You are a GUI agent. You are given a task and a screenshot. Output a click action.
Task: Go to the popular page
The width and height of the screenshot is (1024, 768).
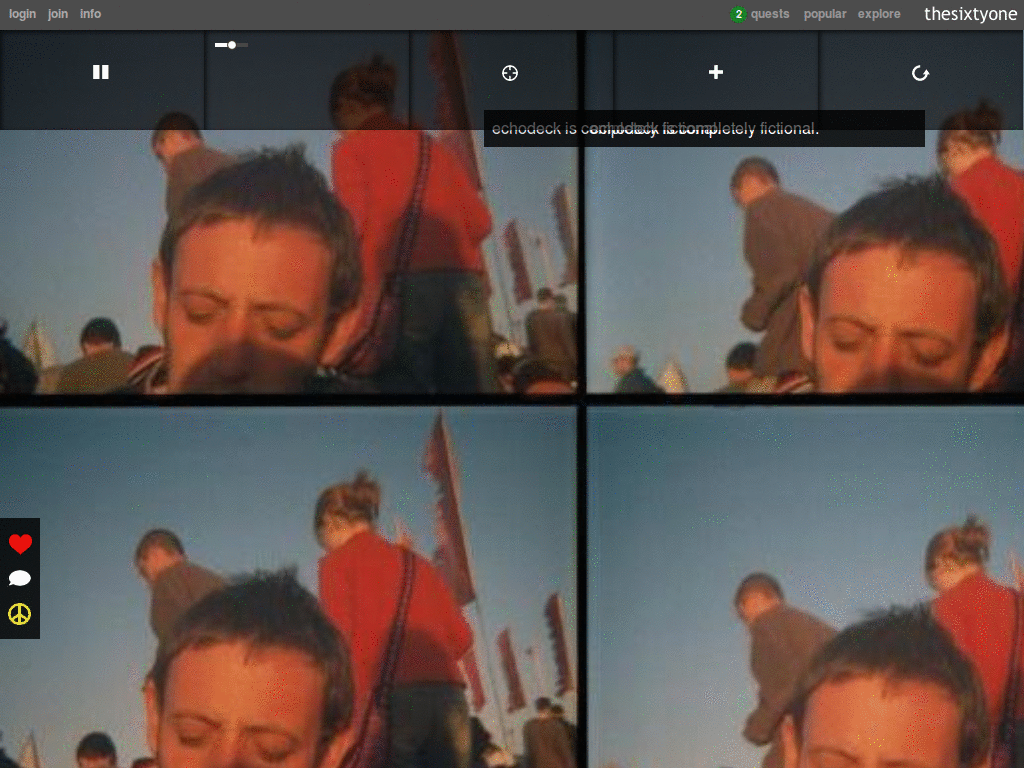[825, 14]
